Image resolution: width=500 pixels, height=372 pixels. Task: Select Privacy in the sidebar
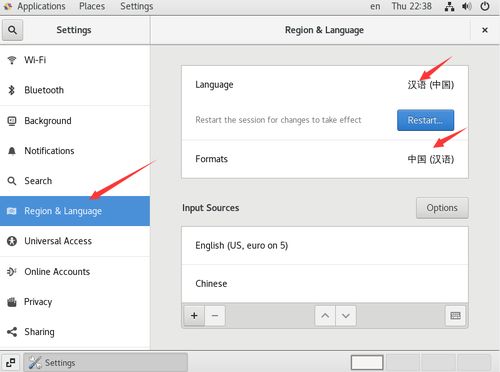click(x=75, y=302)
